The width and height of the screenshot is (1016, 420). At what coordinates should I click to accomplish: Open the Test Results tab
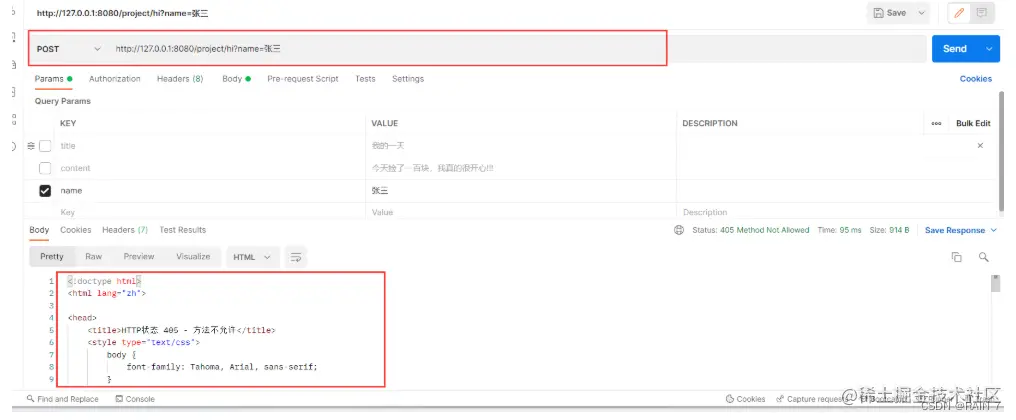coord(183,230)
